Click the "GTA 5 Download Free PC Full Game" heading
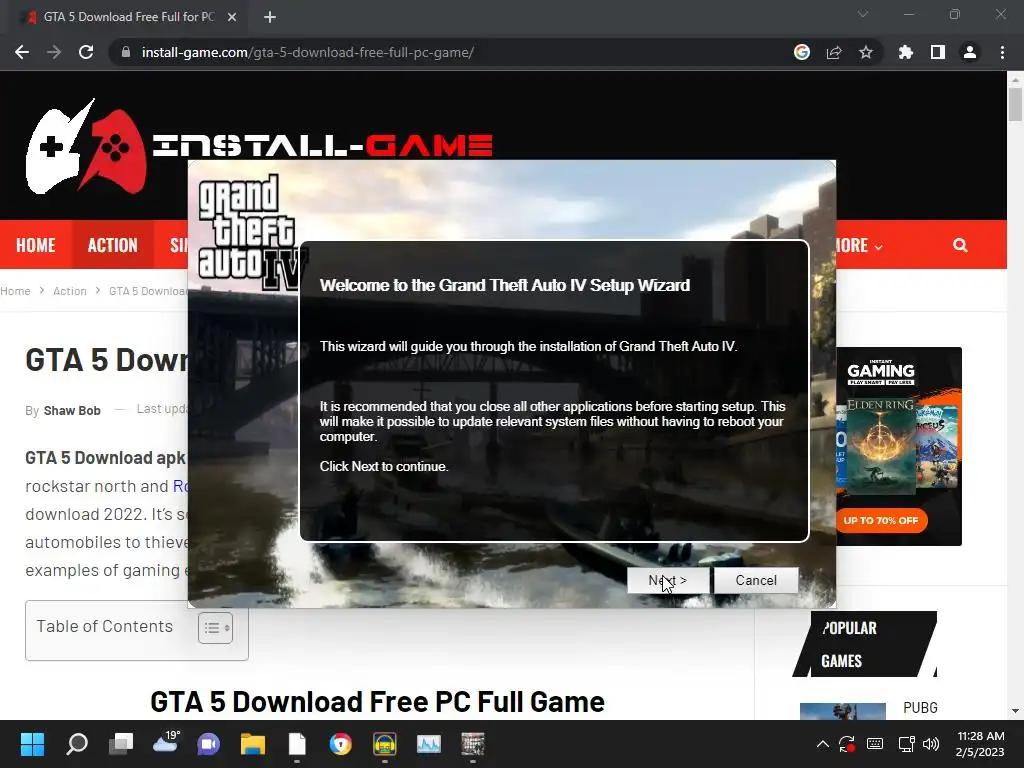 377,702
